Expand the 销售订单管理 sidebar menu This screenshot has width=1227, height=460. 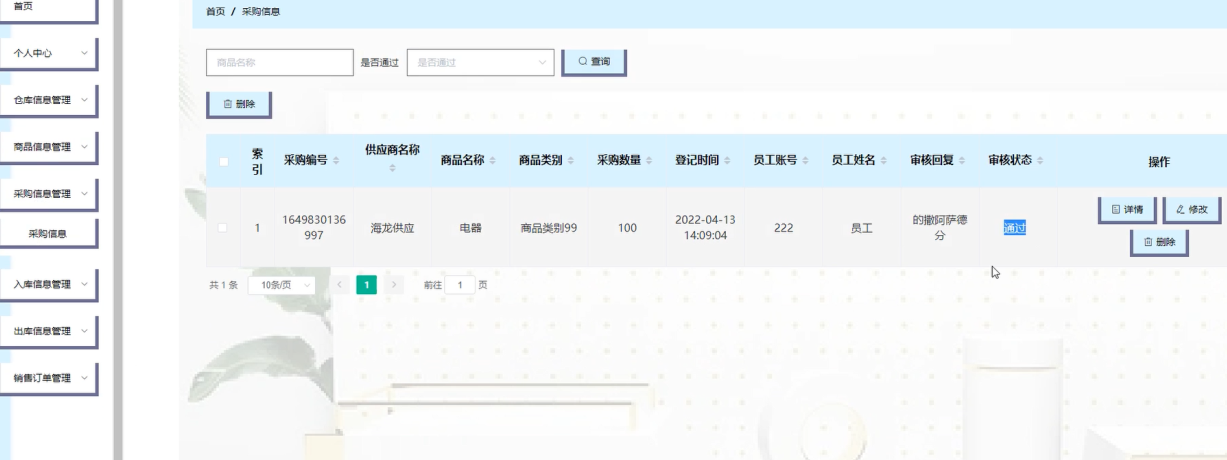pyautogui.click(x=48, y=378)
